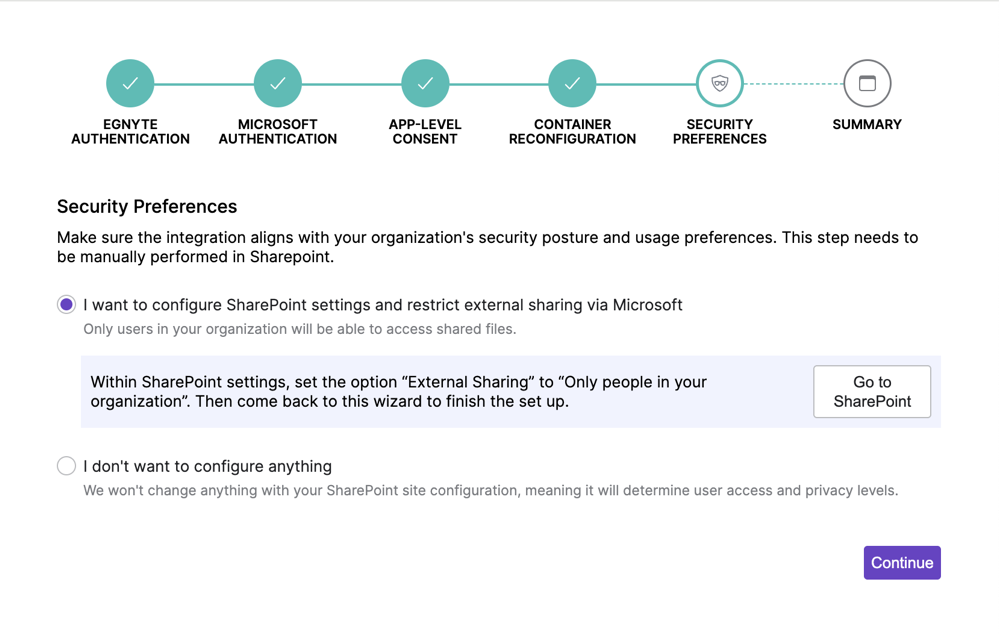This screenshot has height=634, width=999.
Task: Click the Egnyte Authentication completed checkmark icon
Action: 130,83
